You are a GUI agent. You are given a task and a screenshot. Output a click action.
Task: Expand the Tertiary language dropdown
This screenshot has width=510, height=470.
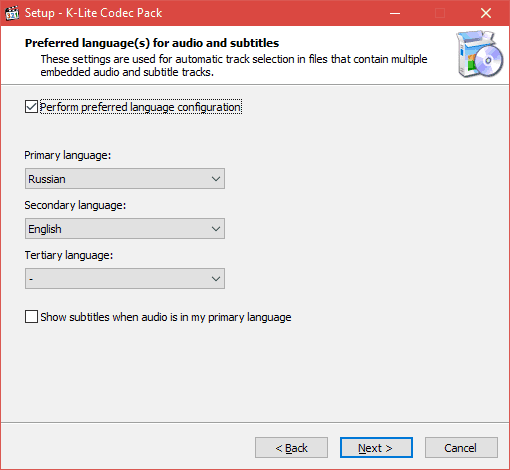pyautogui.click(x=125, y=279)
